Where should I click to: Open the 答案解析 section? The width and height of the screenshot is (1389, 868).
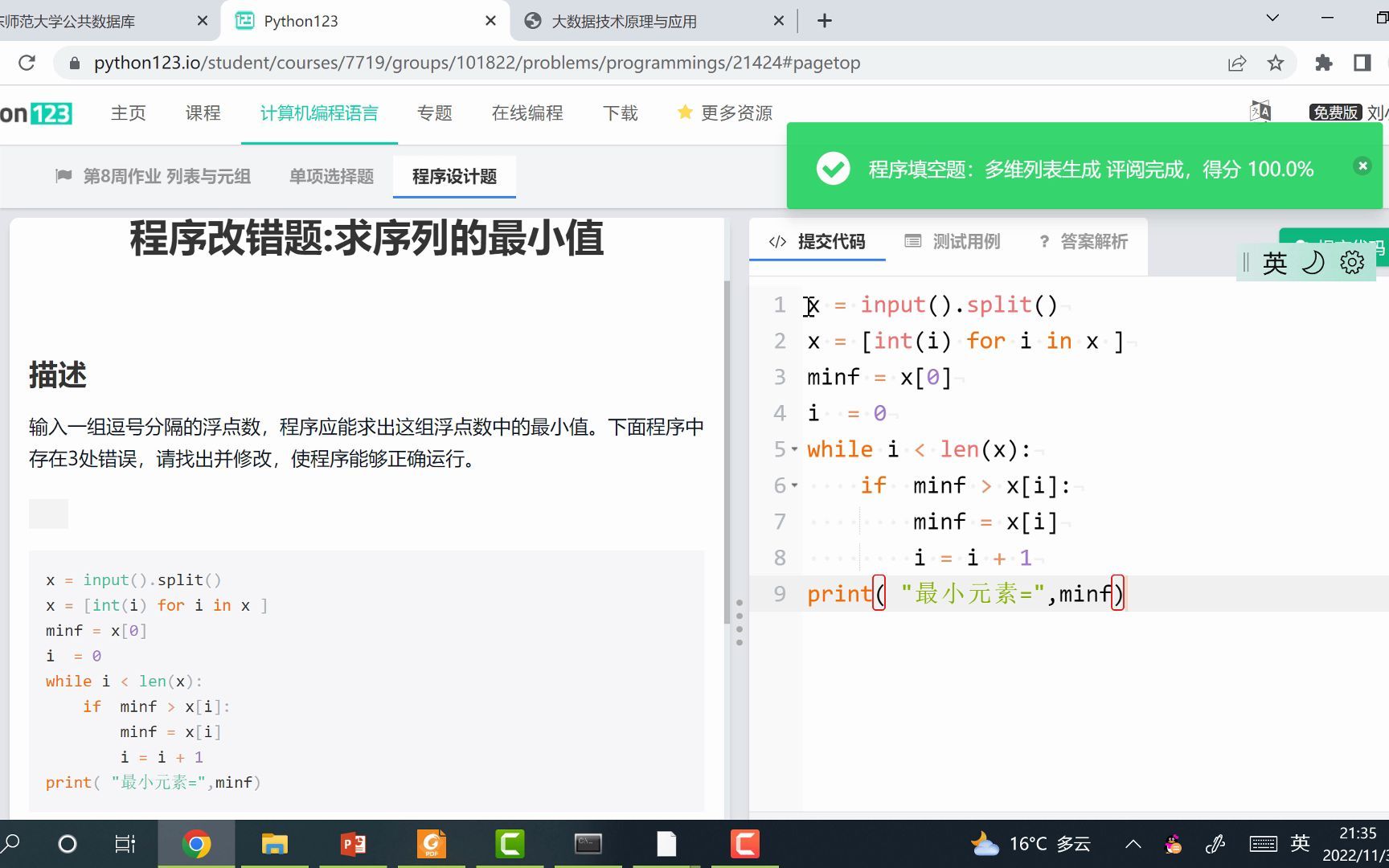(x=1095, y=241)
